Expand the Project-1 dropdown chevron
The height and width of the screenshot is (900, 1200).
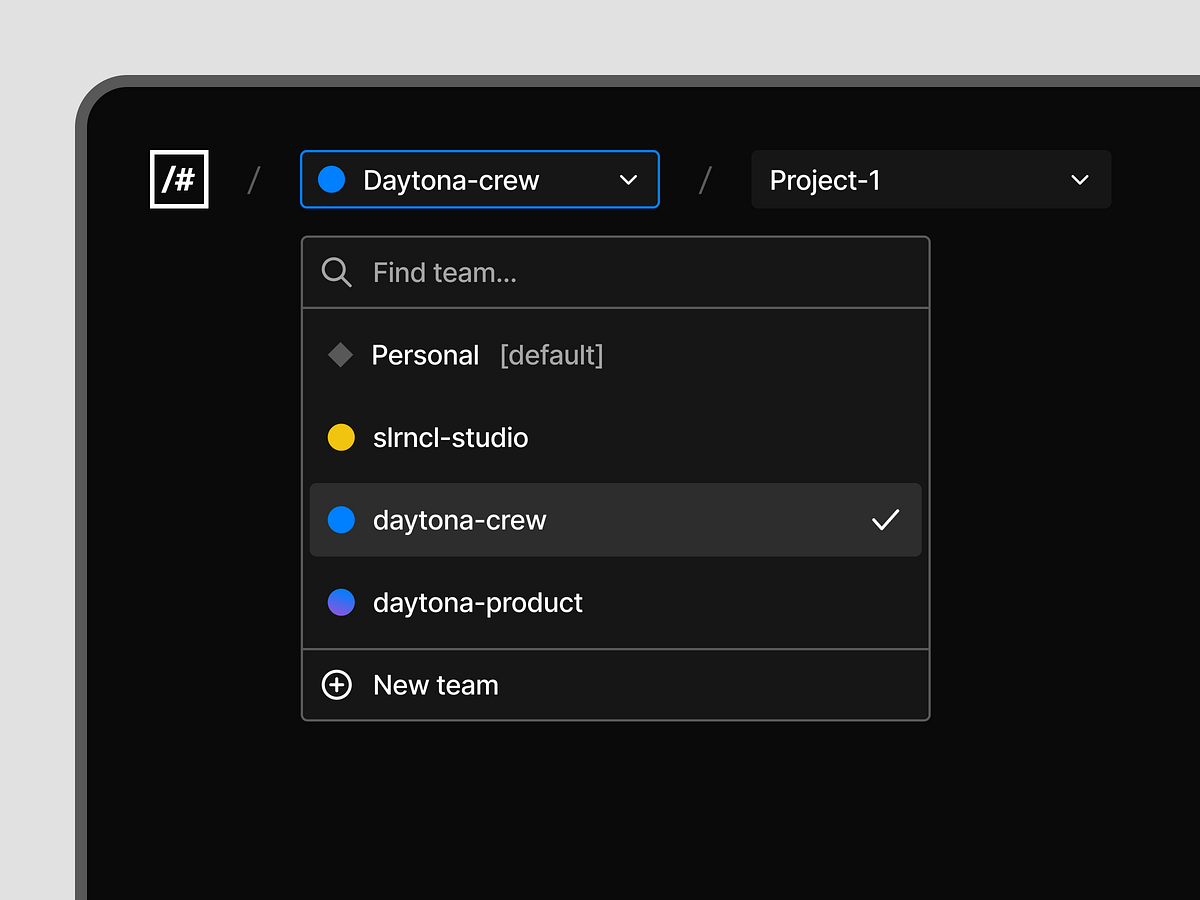[x=1080, y=180]
